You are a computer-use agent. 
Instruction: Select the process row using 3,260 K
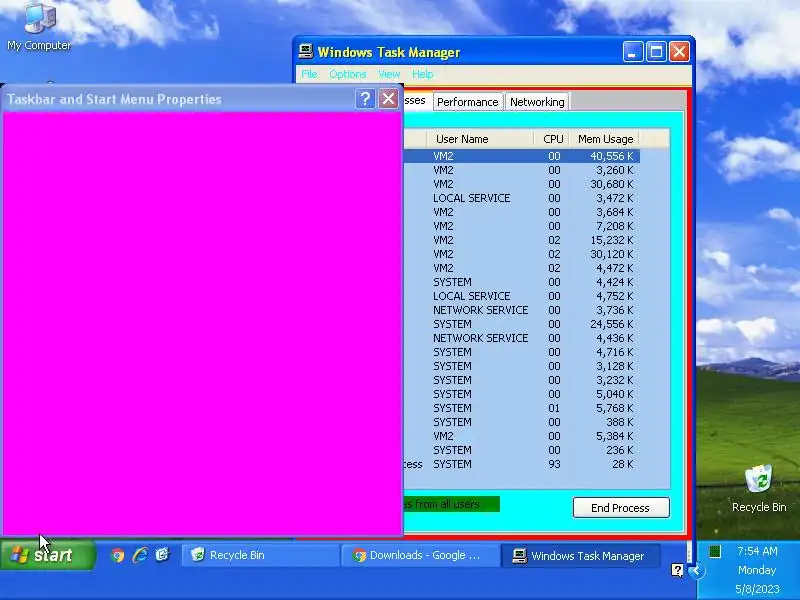click(521, 170)
